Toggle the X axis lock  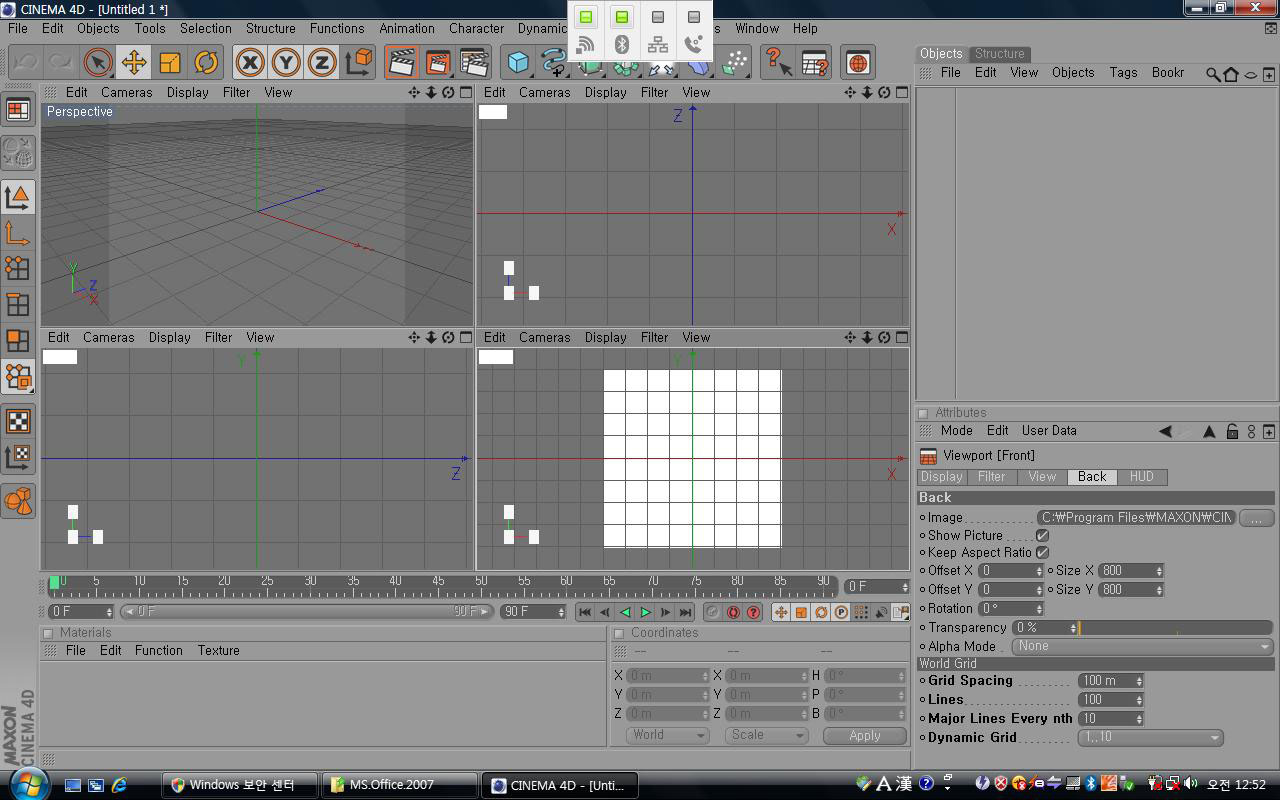(250, 62)
